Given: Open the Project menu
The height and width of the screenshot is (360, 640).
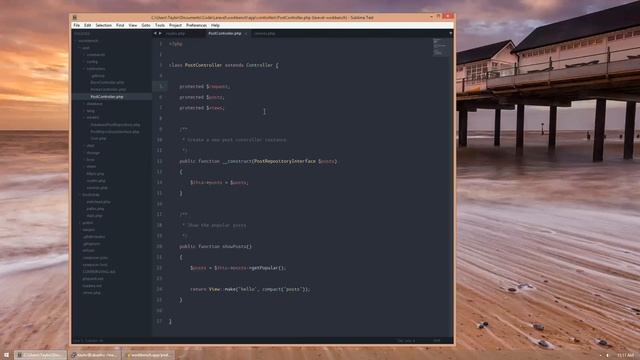Looking at the screenshot, I should coord(176,25).
